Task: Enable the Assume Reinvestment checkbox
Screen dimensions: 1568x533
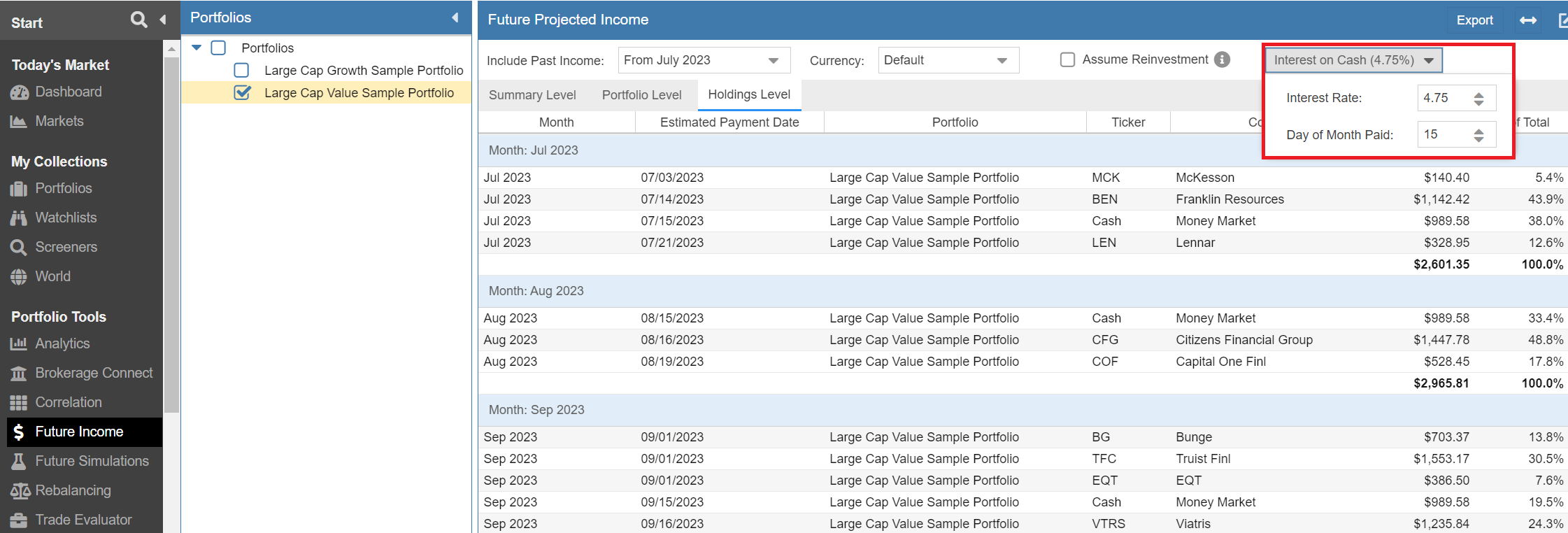Action: tap(1067, 60)
